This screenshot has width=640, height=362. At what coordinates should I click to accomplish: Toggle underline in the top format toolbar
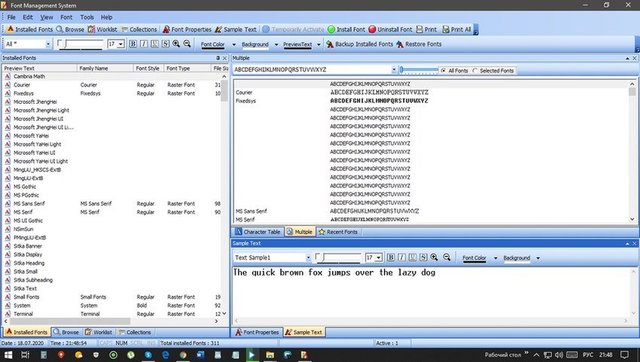click(x=155, y=44)
